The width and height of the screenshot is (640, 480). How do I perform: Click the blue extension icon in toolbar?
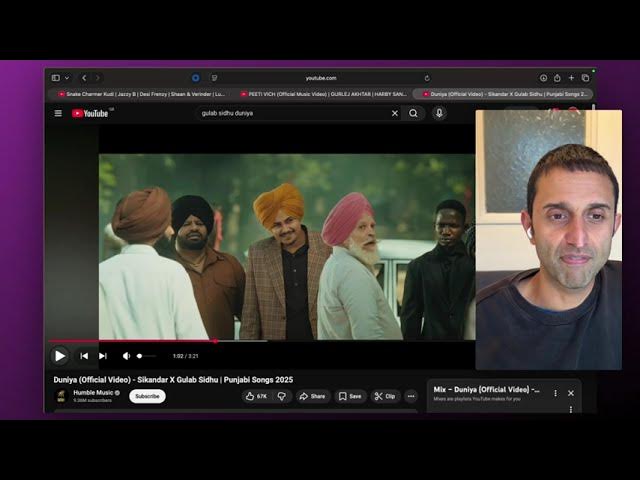coord(196,78)
